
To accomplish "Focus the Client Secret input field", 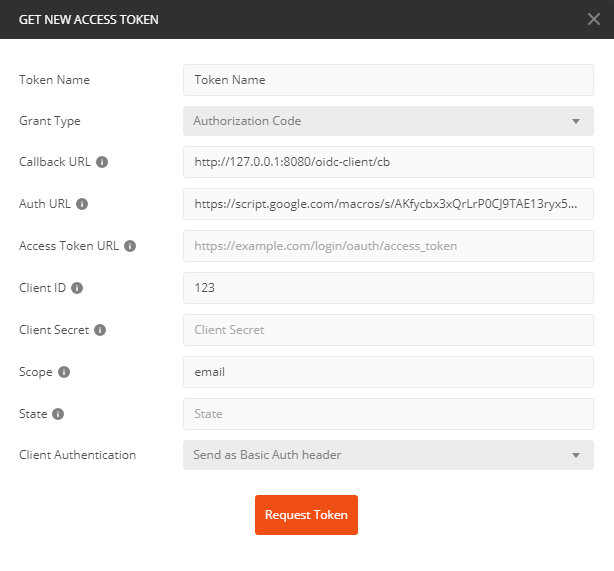I will tap(388, 330).
